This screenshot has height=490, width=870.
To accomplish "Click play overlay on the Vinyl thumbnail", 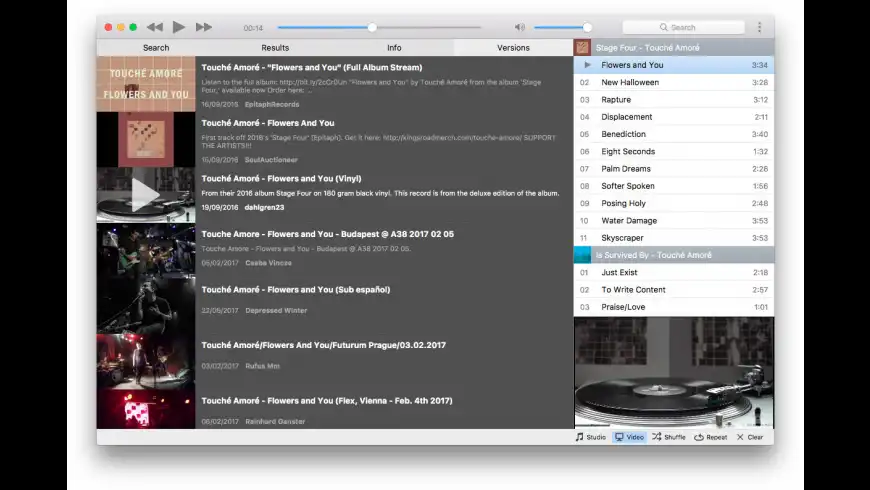I will [x=145, y=195].
